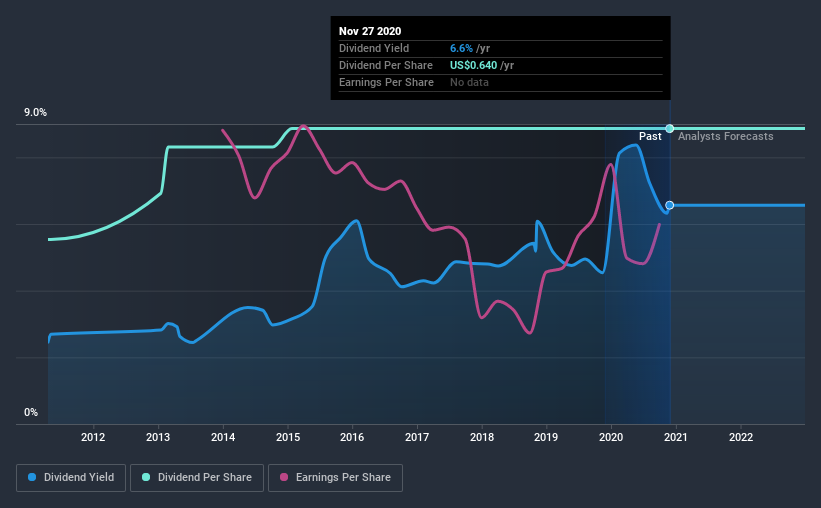The height and width of the screenshot is (508, 821).
Task: Toggle the Earnings Per Share legend series
Action: [x=335, y=478]
